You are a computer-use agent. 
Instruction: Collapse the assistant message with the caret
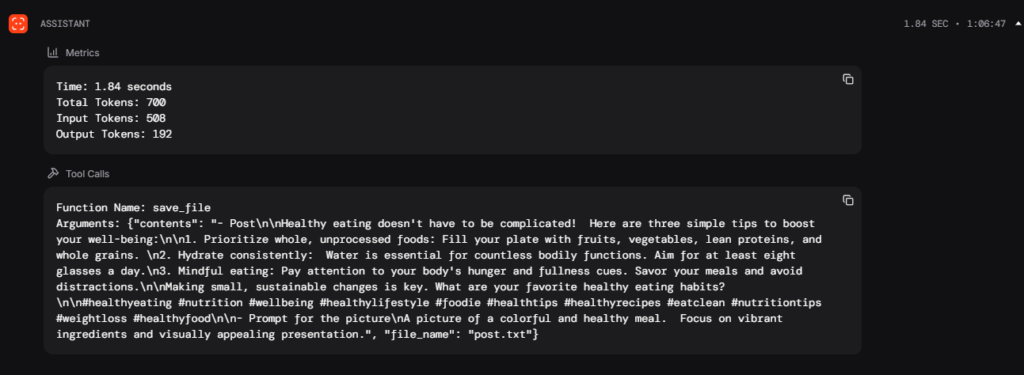[x=1018, y=24]
